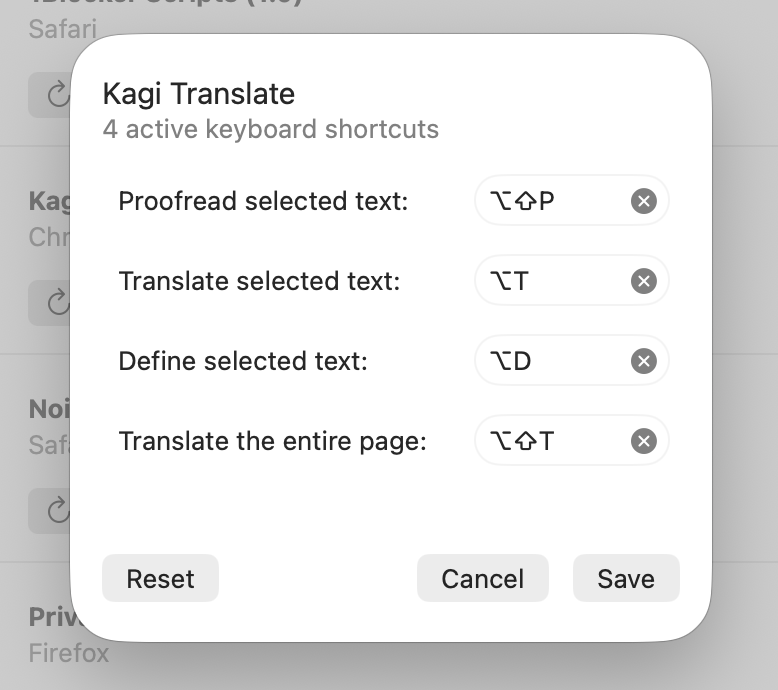778x690 pixels.
Task: Clear the Define selected text shortcut
Action: (644, 361)
